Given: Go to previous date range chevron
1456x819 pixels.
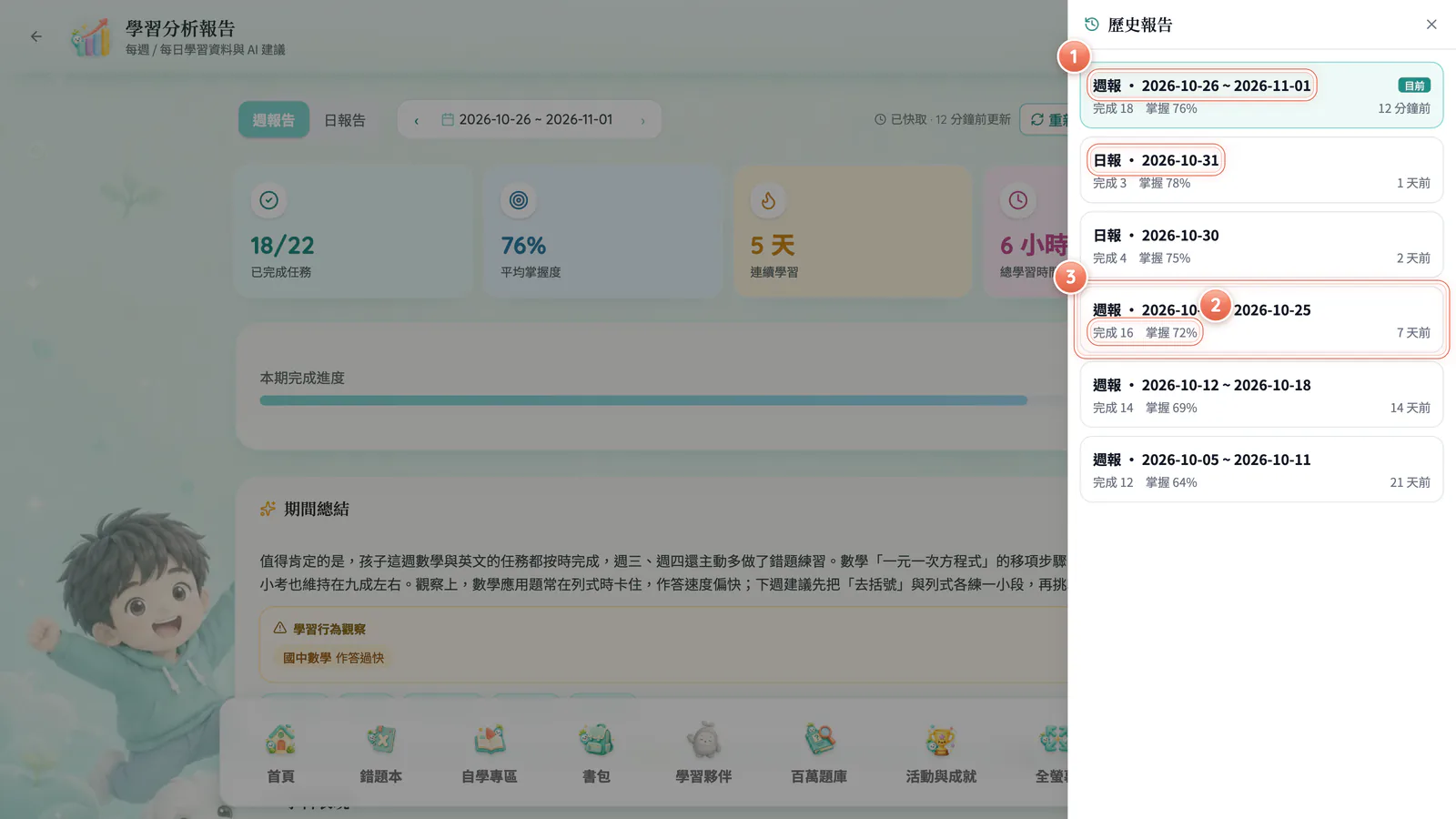Looking at the screenshot, I should tap(417, 120).
